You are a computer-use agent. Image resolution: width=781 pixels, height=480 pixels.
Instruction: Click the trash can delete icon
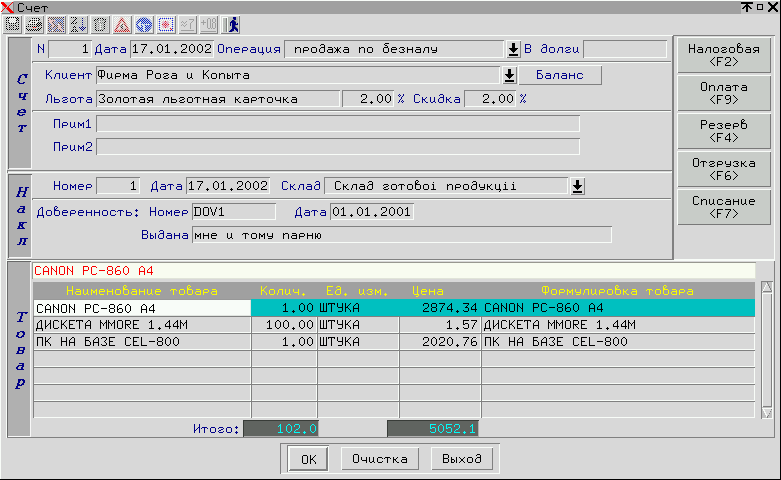[100, 23]
